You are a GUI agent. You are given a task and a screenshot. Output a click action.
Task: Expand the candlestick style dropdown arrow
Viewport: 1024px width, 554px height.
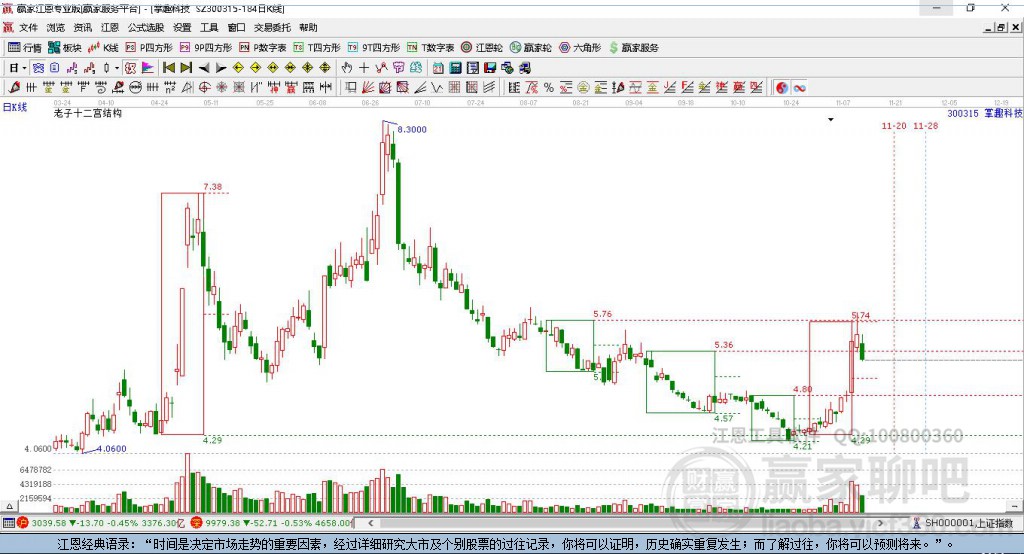coord(117,68)
